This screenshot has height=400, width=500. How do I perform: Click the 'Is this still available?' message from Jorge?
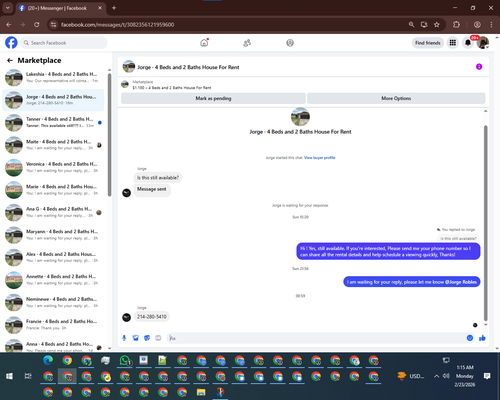[x=158, y=178]
